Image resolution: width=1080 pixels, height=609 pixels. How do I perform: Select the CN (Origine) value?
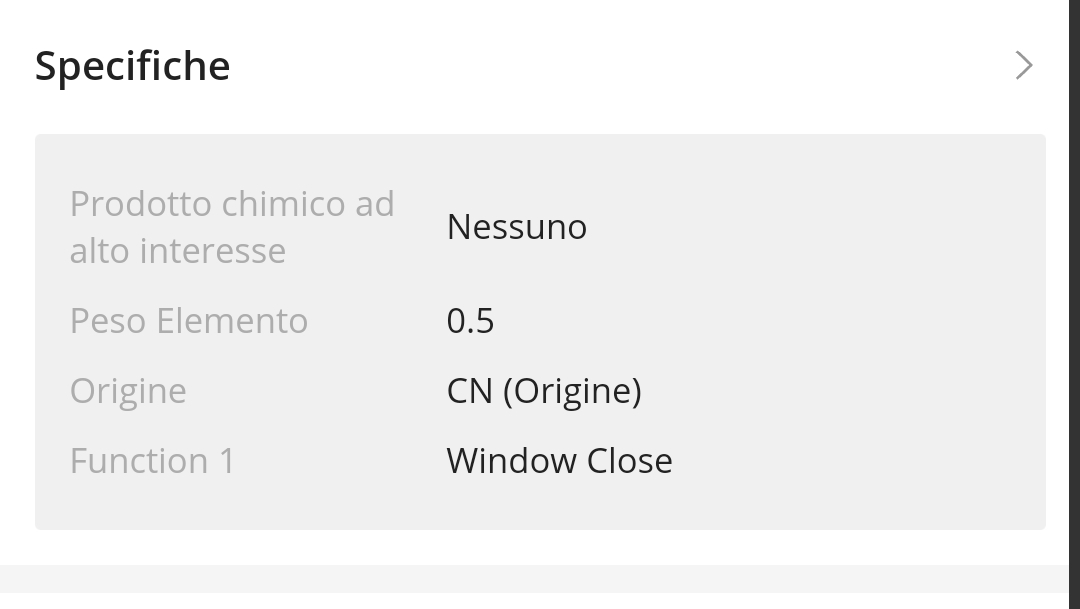click(544, 391)
